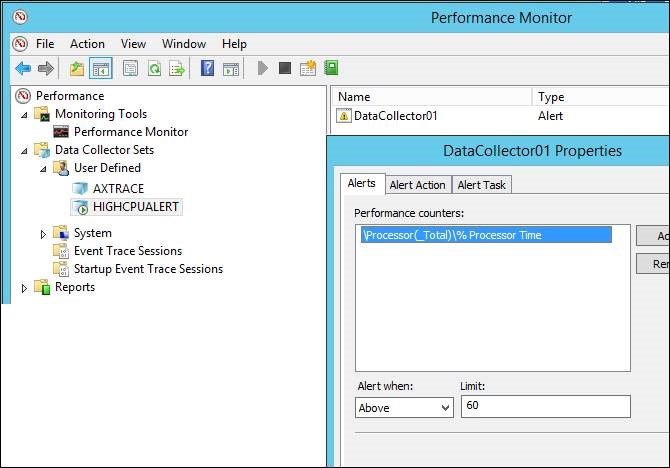Viewport: 670px width, 468px height.
Task: Click the Up One Level folder icon
Action: coord(77,68)
